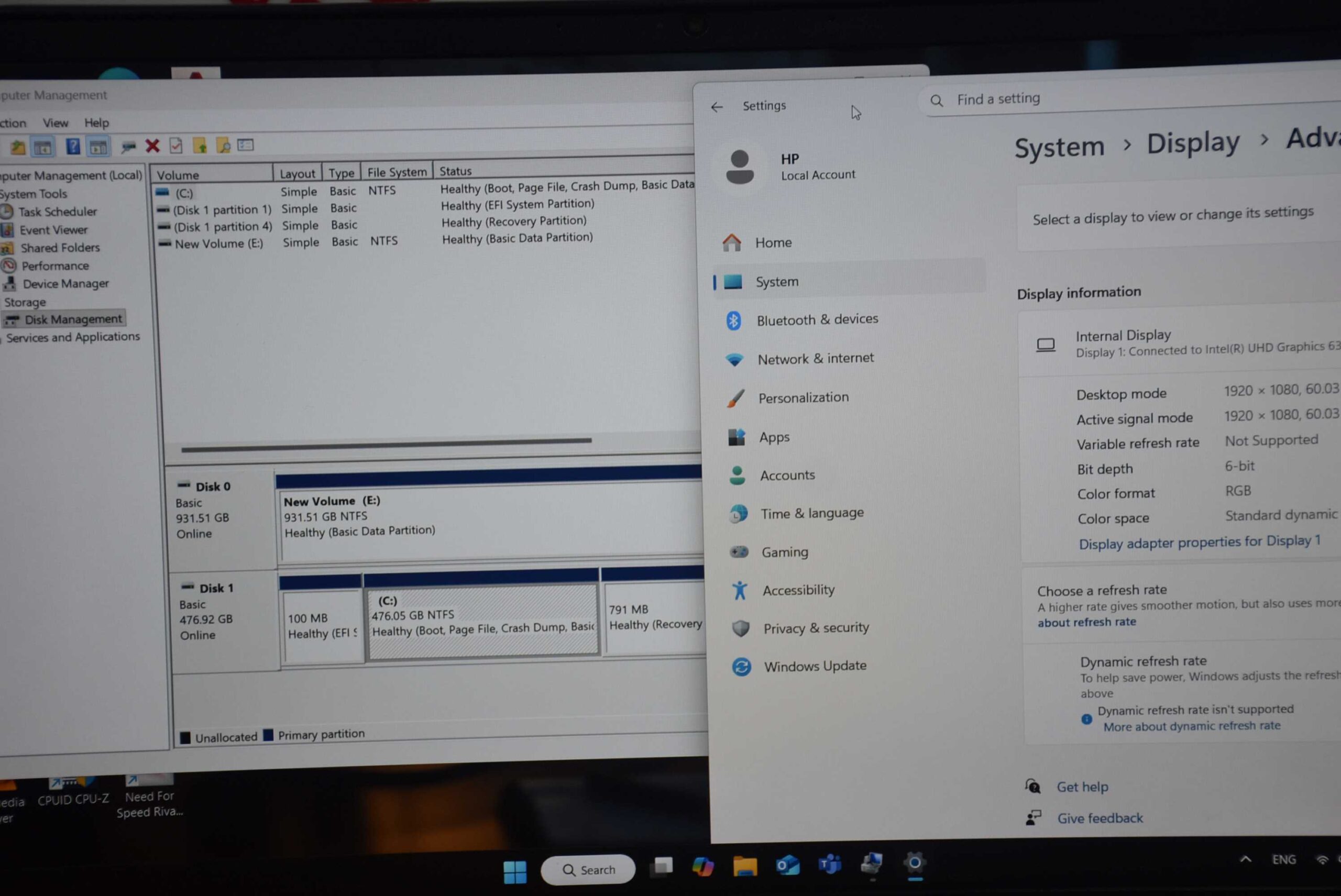Open Bluetooth & devices settings
Screen dimensions: 1341x896
[817, 319]
